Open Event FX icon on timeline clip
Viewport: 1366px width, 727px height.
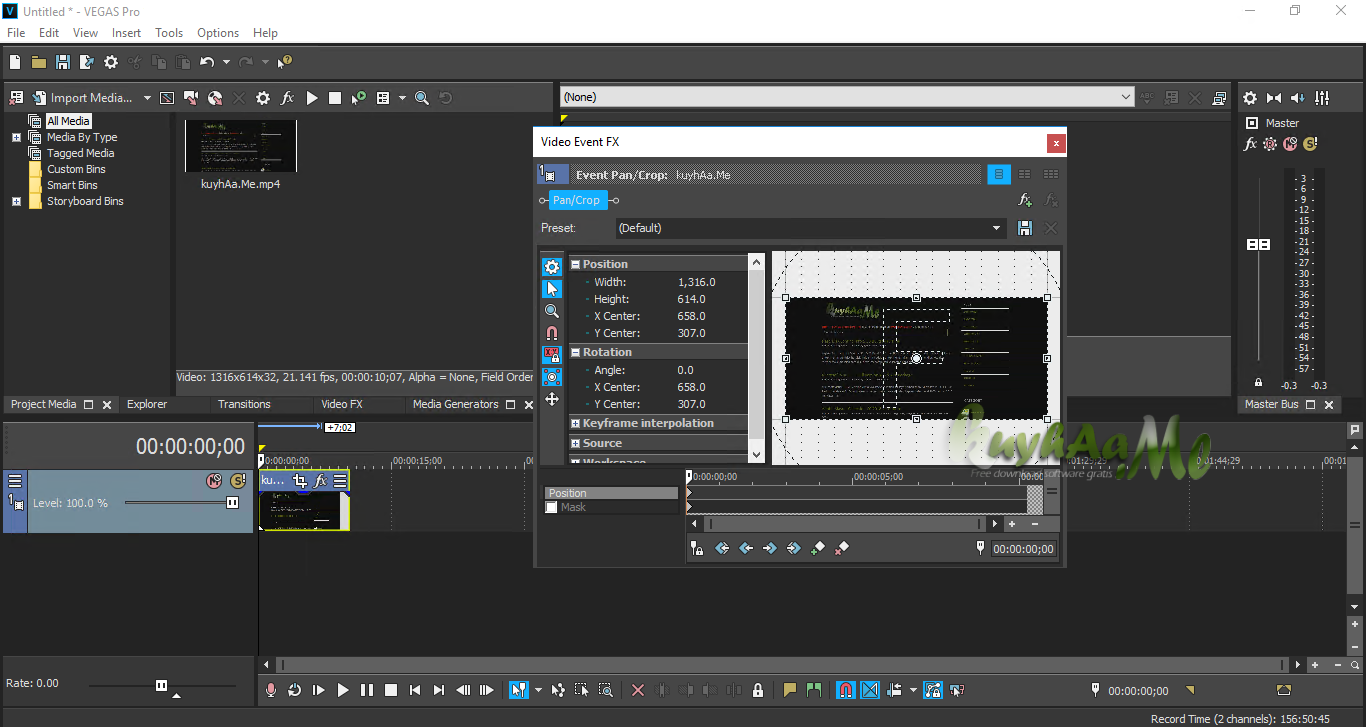[x=320, y=481]
